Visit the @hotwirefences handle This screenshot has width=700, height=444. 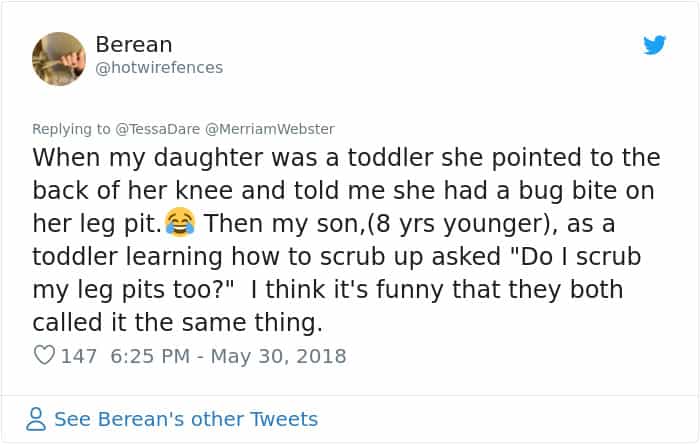(x=159, y=68)
